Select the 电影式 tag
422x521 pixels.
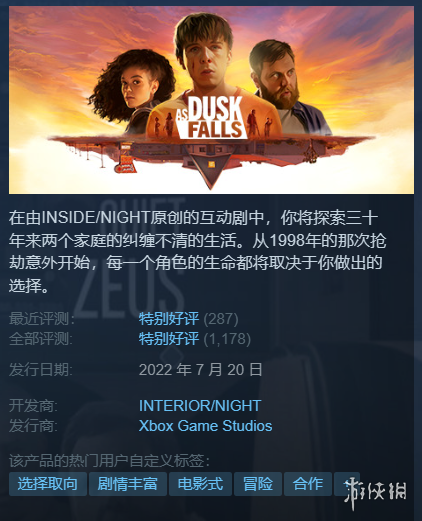(x=200, y=484)
